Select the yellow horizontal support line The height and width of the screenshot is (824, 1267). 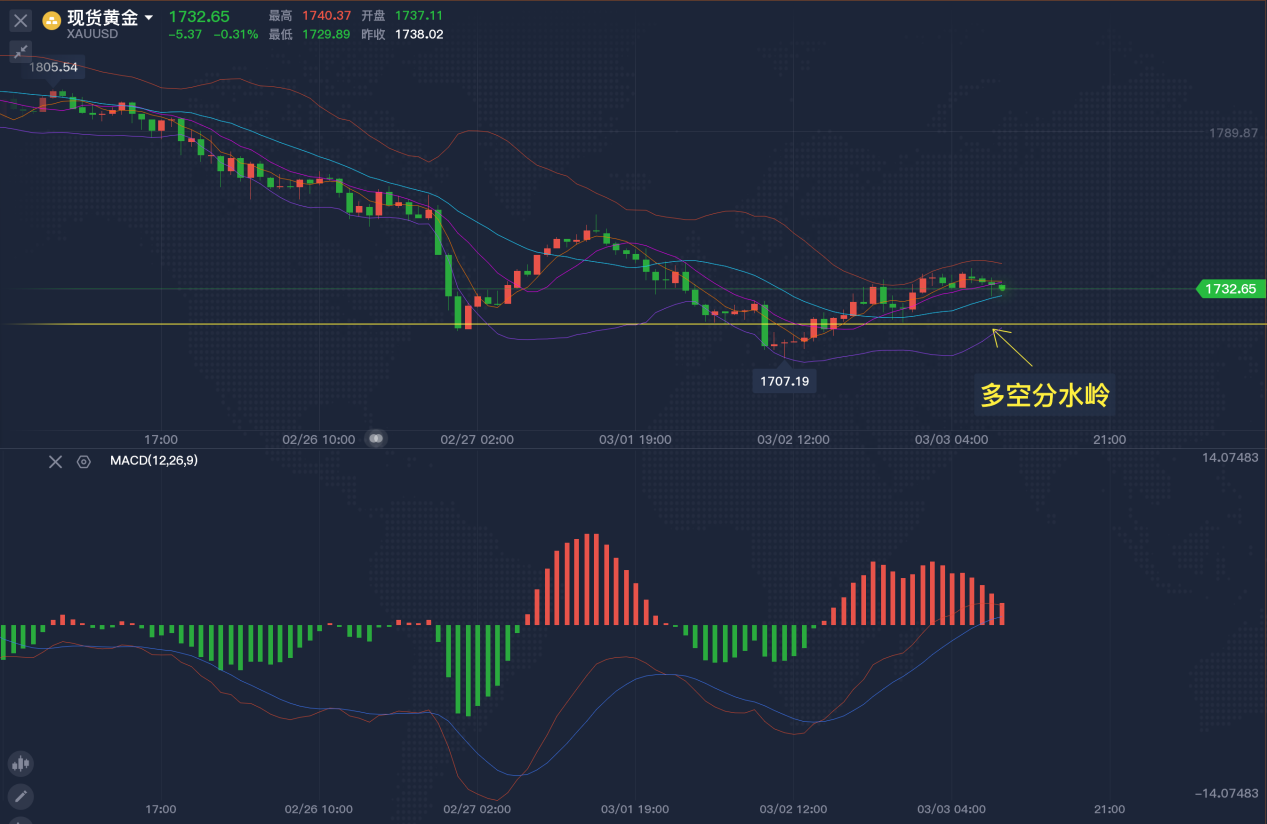[600, 324]
